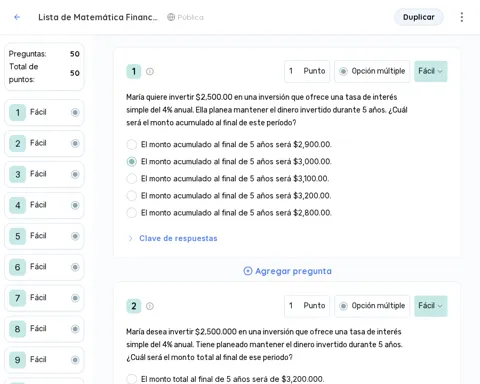The image size is (480, 384).
Task: Open the Fácil difficulty dropdown of question 2
Action: coord(431,306)
